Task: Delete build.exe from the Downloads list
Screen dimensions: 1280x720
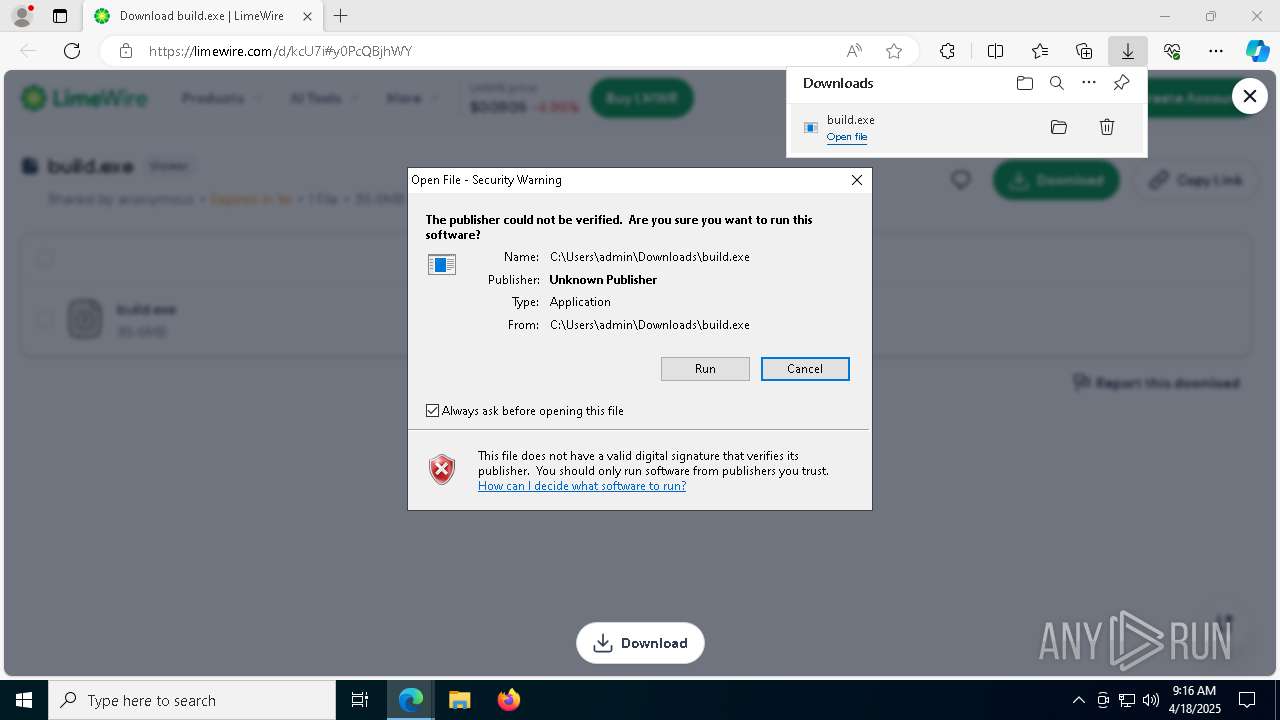Action: click(x=1107, y=127)
